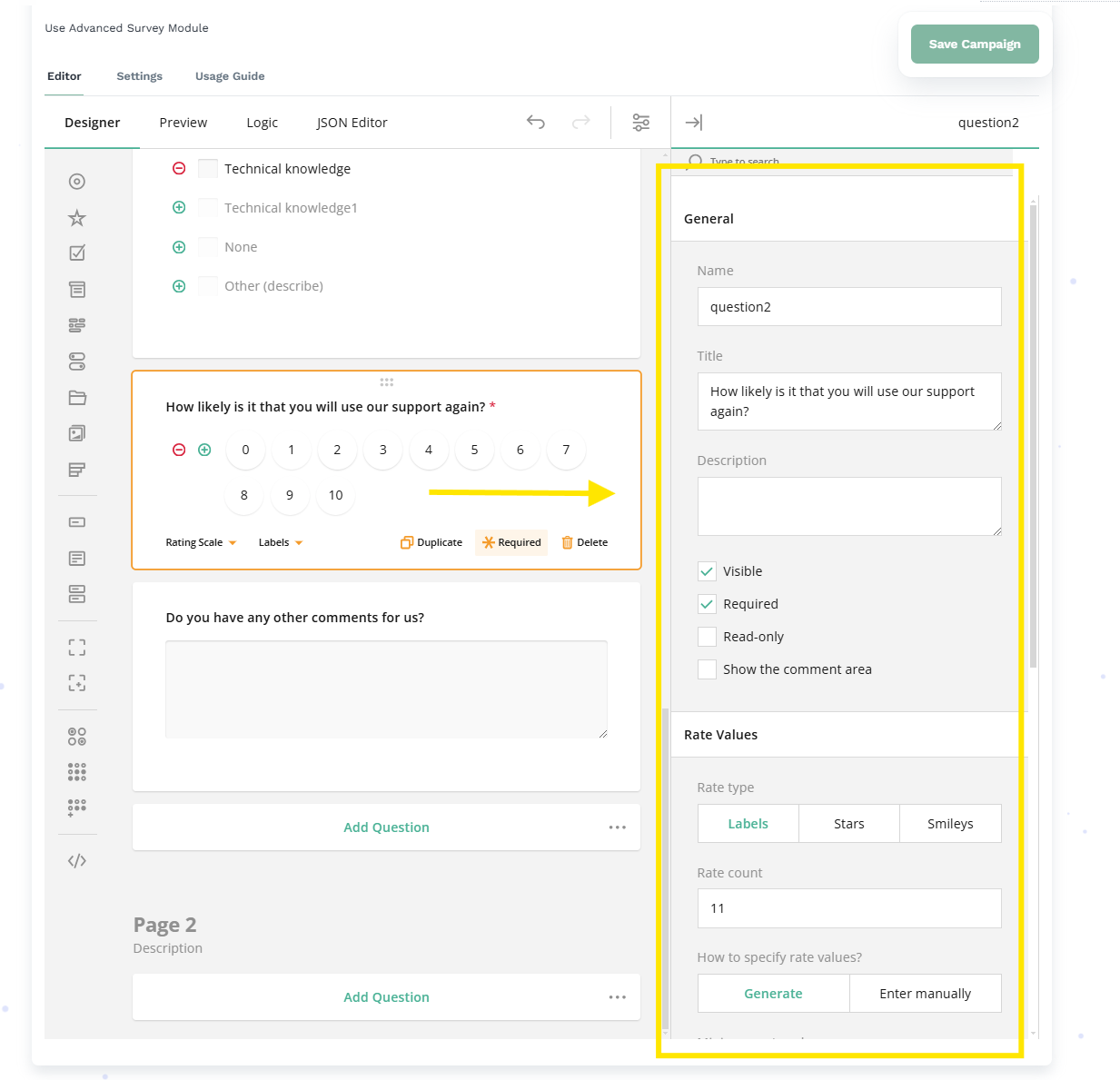Viewport: 1120px width, 1080px height.
Task: Uncheck the Required checkbox in General settings
Action: 708,603
